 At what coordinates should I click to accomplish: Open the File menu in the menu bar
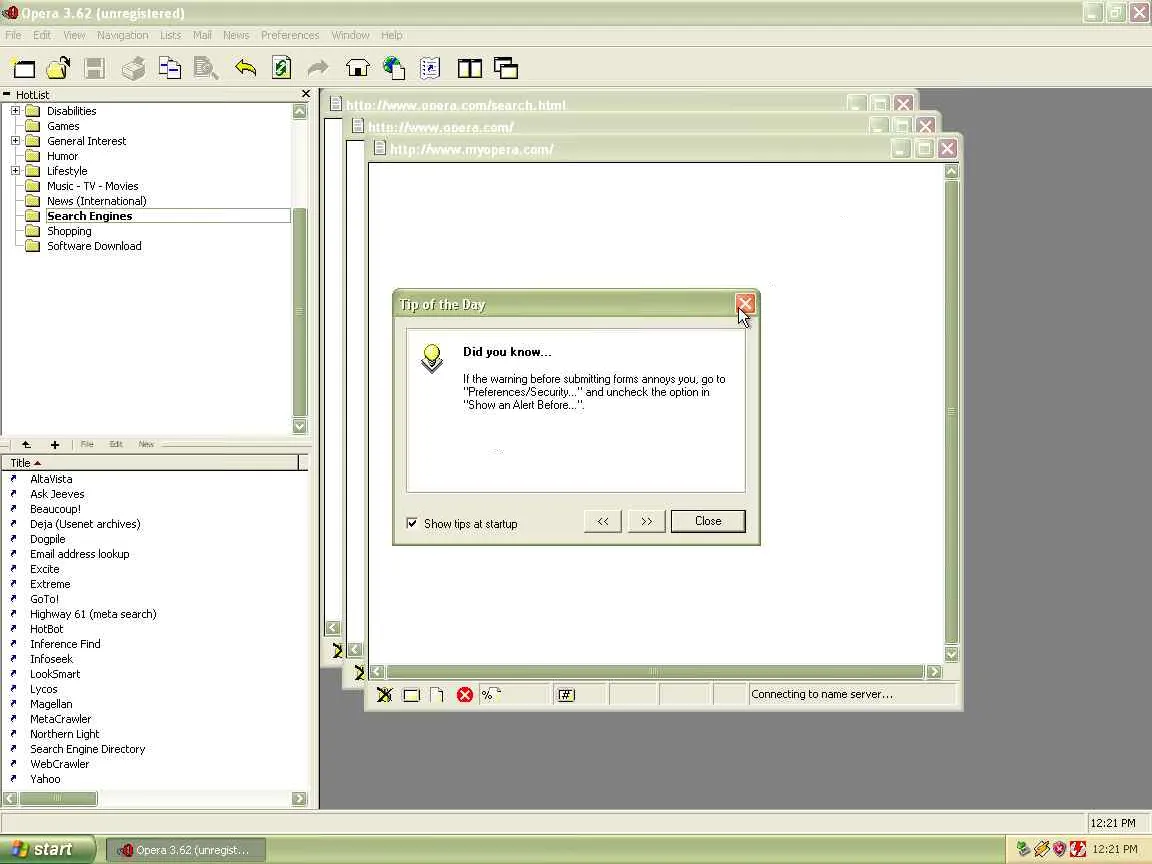pyautogui.click(x=13, y=35)
